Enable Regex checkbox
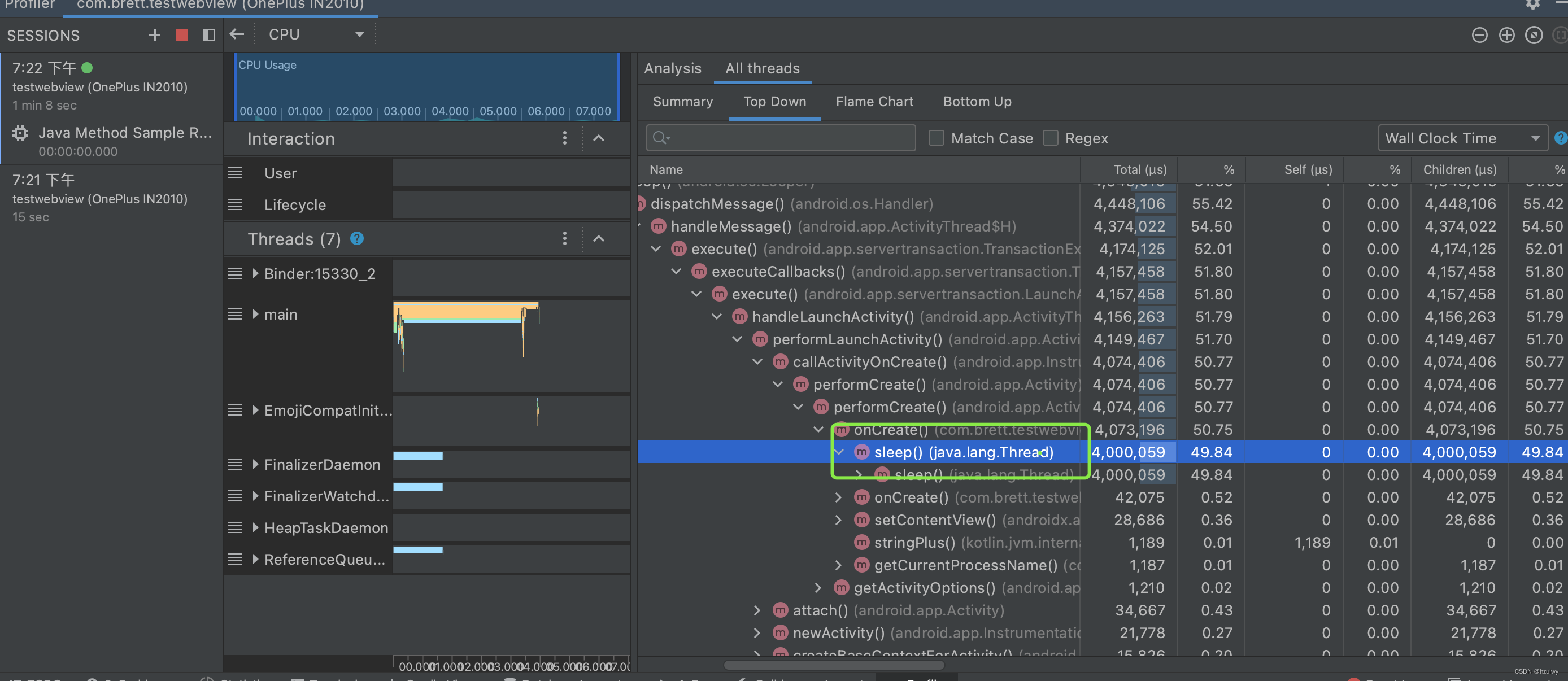Image resolution: width=1568 pixels, height=681 pixels. coord(1051,138)
